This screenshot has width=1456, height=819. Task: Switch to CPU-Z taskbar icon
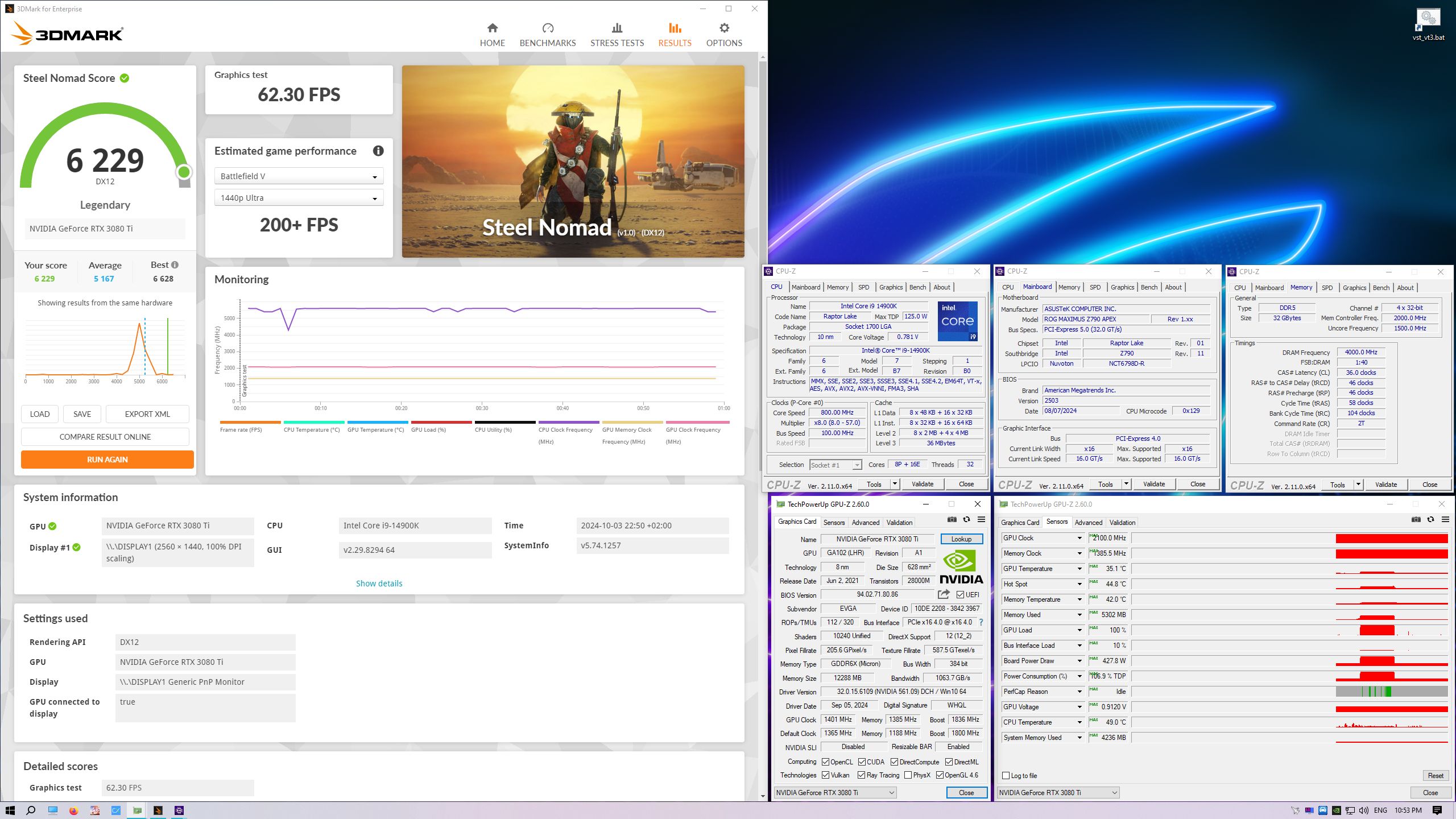point(179,810)
